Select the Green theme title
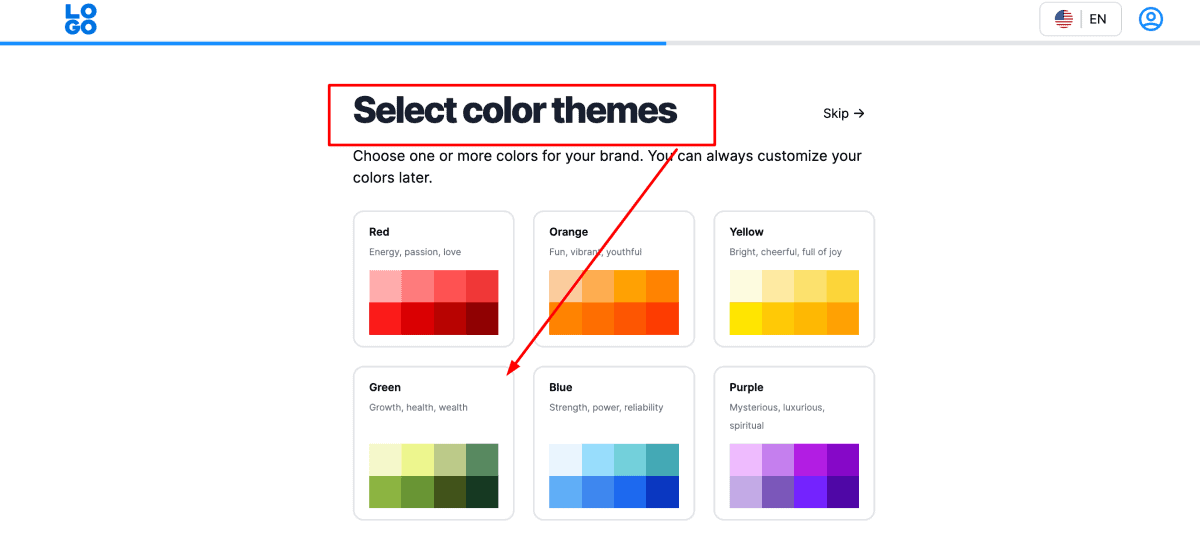1200x533 pixels. tap(385, 387)
